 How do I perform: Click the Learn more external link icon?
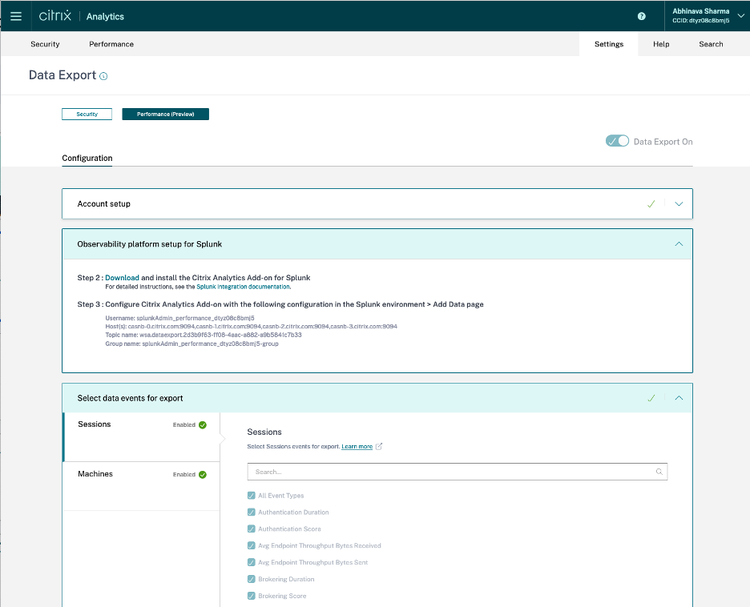379,446
